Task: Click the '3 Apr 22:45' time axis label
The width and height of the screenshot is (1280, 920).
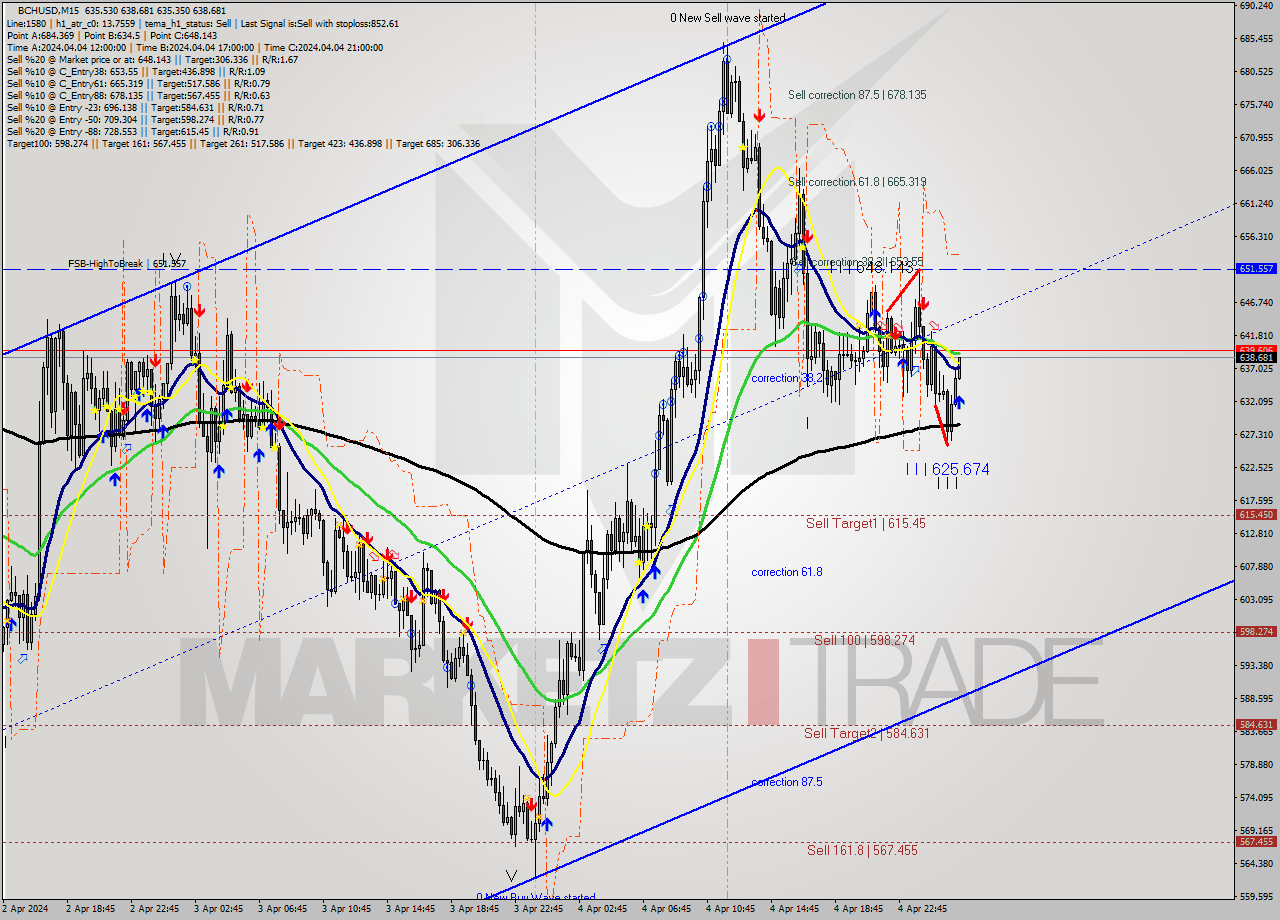Action: [539, 910]
